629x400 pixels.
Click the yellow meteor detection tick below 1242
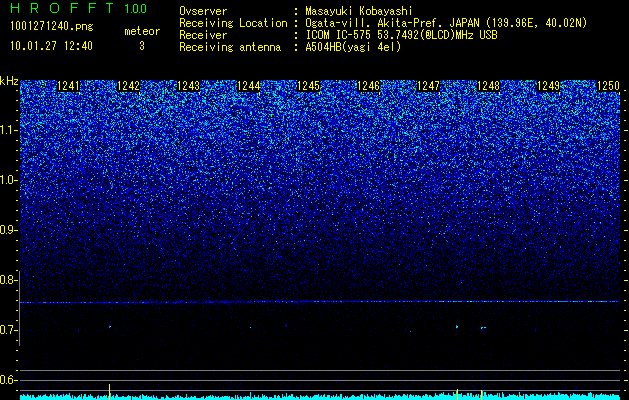(x=109, y=391)
